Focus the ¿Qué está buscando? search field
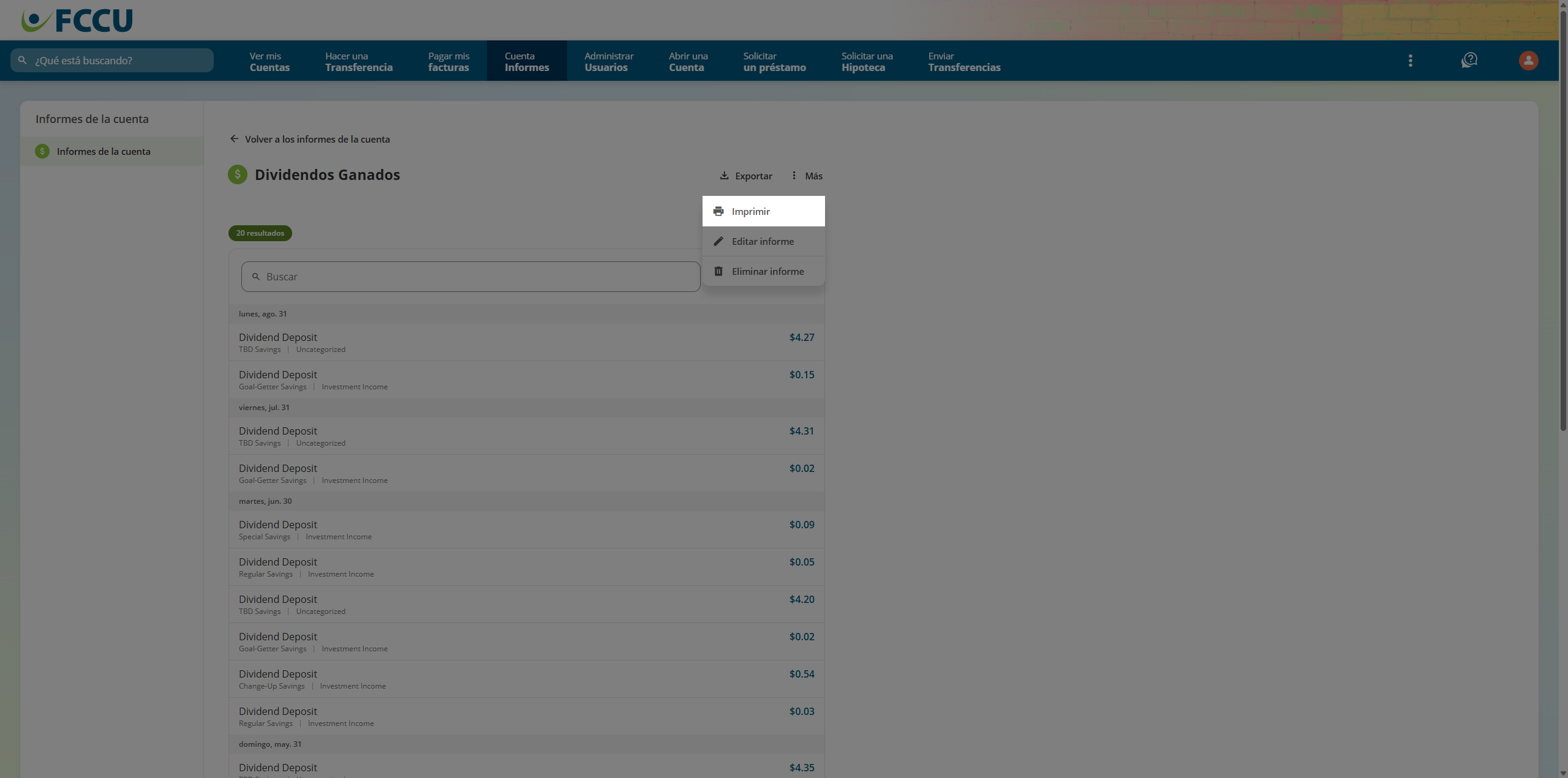 tap(112, 60)
